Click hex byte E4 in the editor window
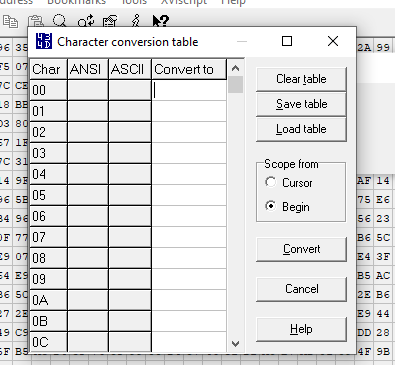 364,257
